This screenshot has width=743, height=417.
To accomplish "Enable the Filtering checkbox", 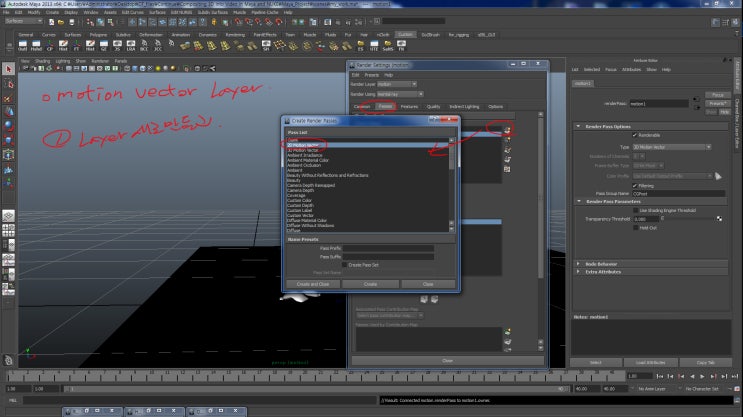I will [634, 184].
